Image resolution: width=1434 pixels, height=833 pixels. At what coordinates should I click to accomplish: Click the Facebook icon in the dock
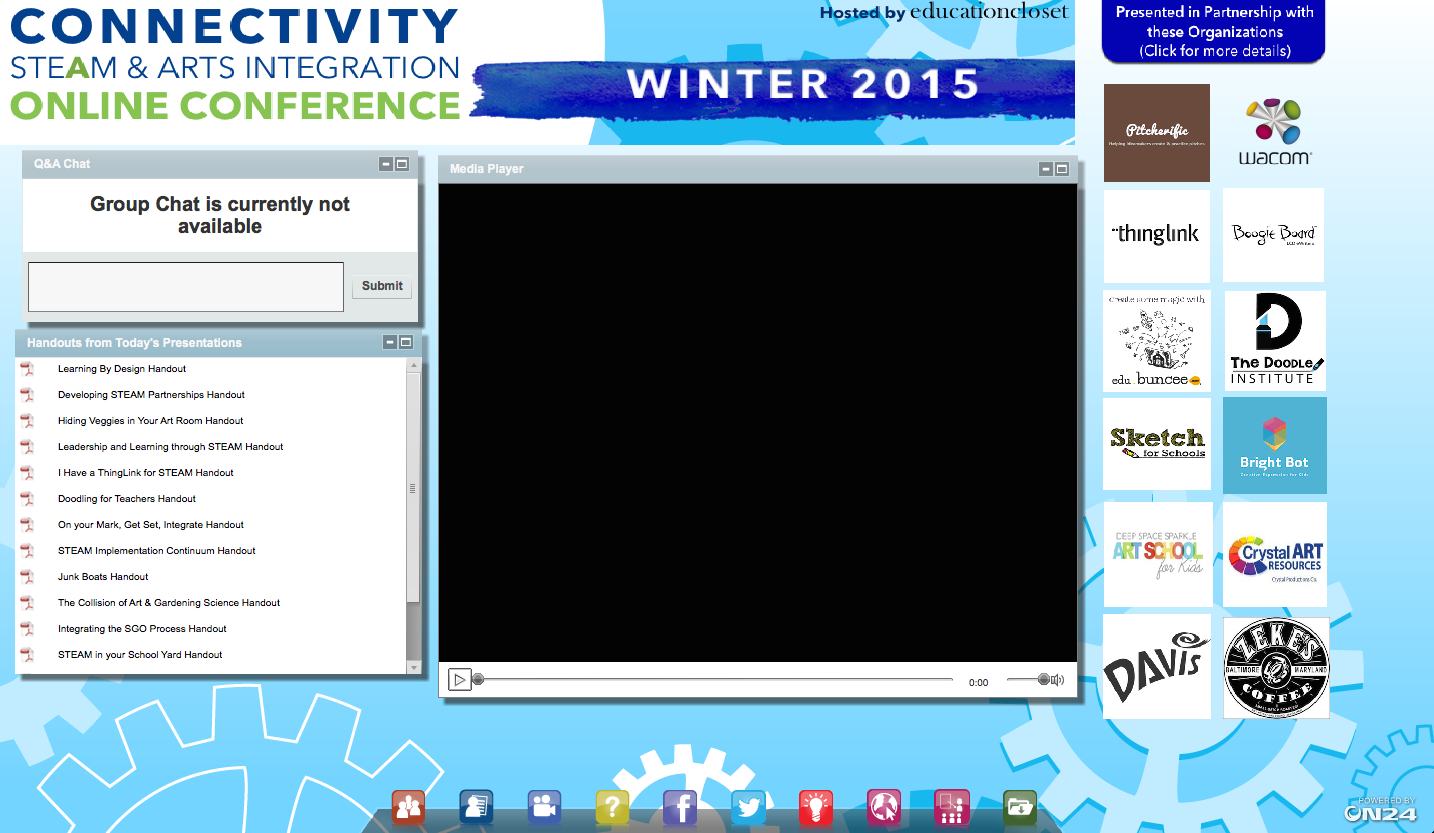pos(680,807)
